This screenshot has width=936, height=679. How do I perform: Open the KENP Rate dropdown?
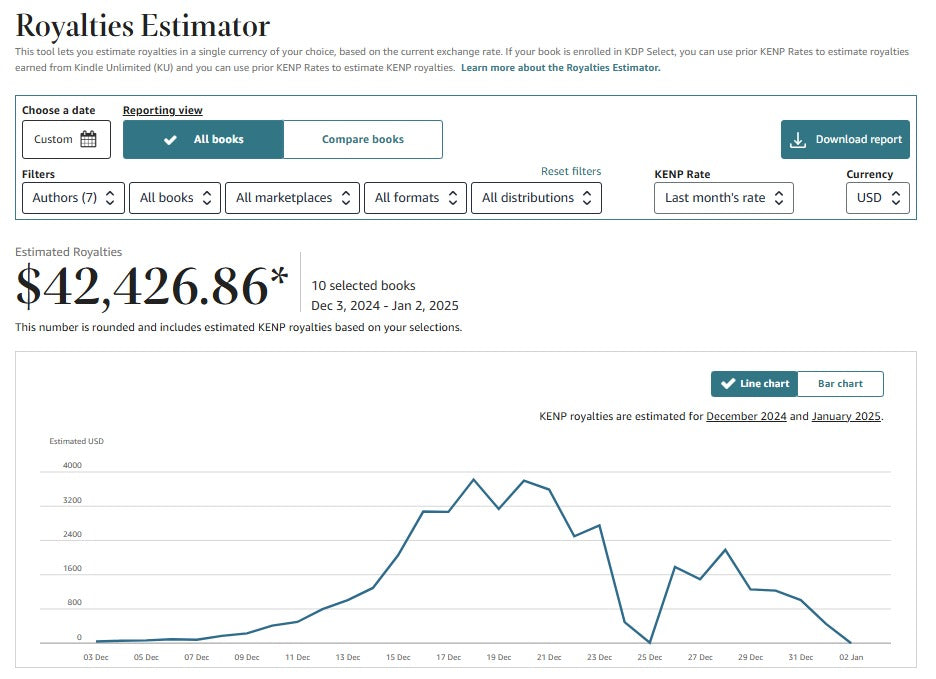tap(724, 198)
